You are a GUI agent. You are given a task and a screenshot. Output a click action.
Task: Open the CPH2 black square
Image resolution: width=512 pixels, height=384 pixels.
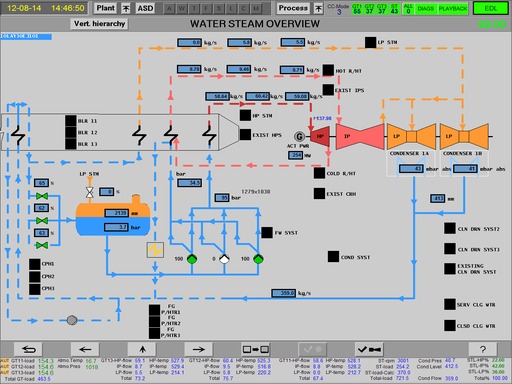(x=35, y=277)
